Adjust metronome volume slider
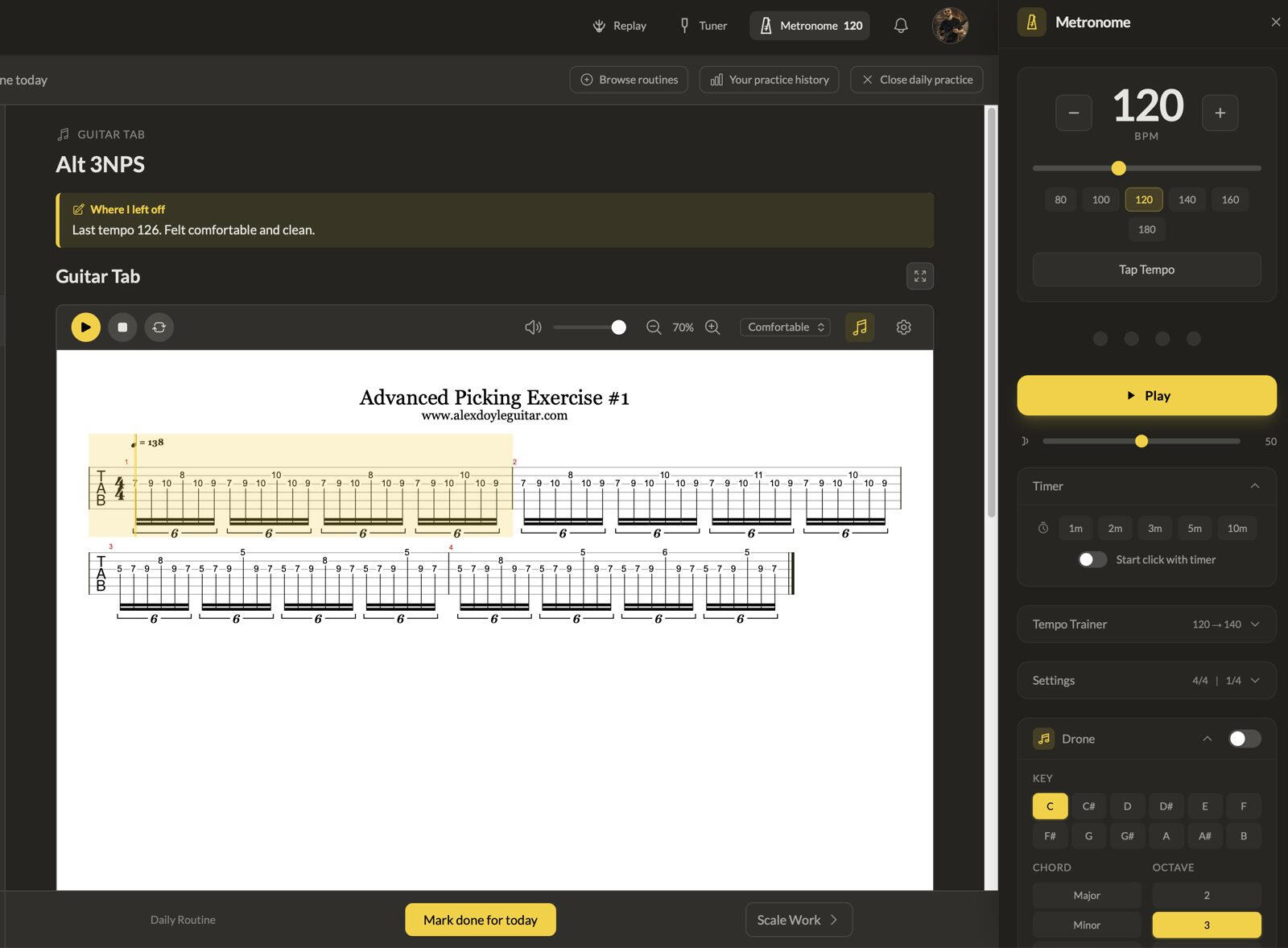 [x=1141, y=441]
